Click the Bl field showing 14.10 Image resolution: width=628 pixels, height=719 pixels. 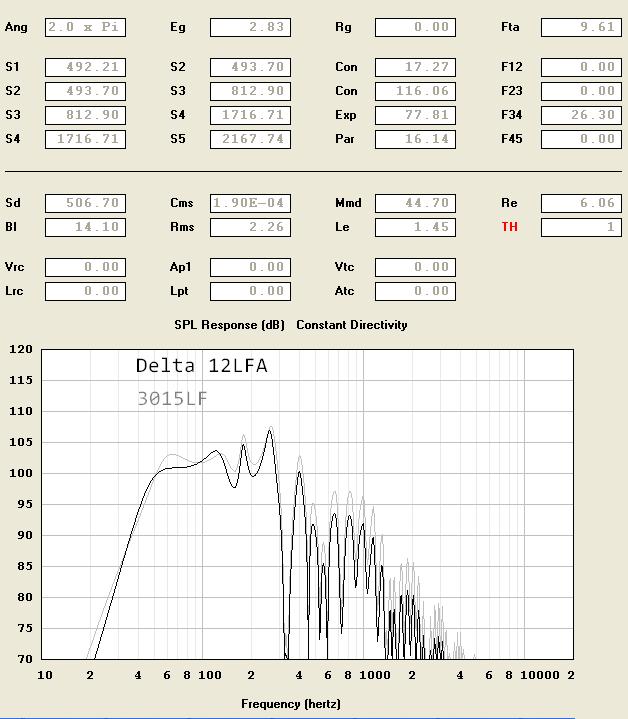coord(85,227)
